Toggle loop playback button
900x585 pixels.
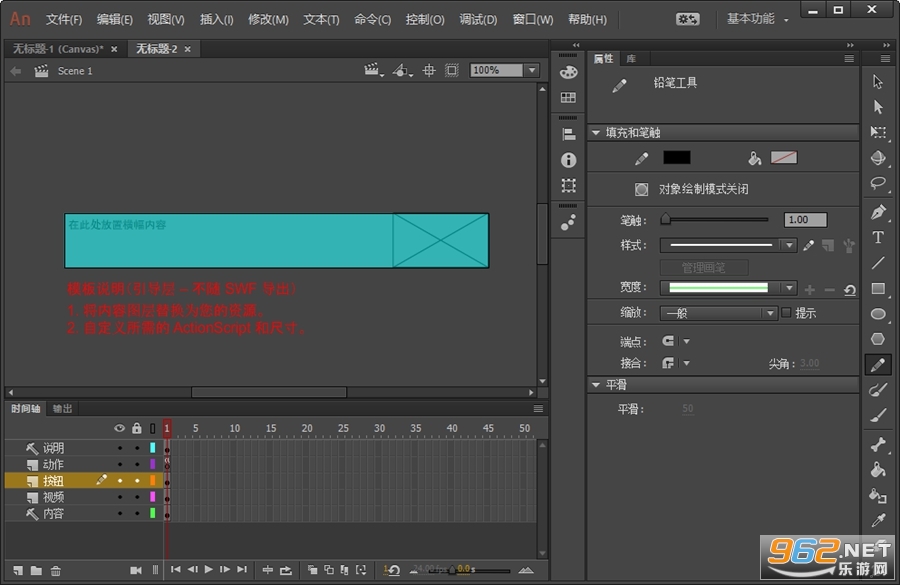click(x=286, y=570)
